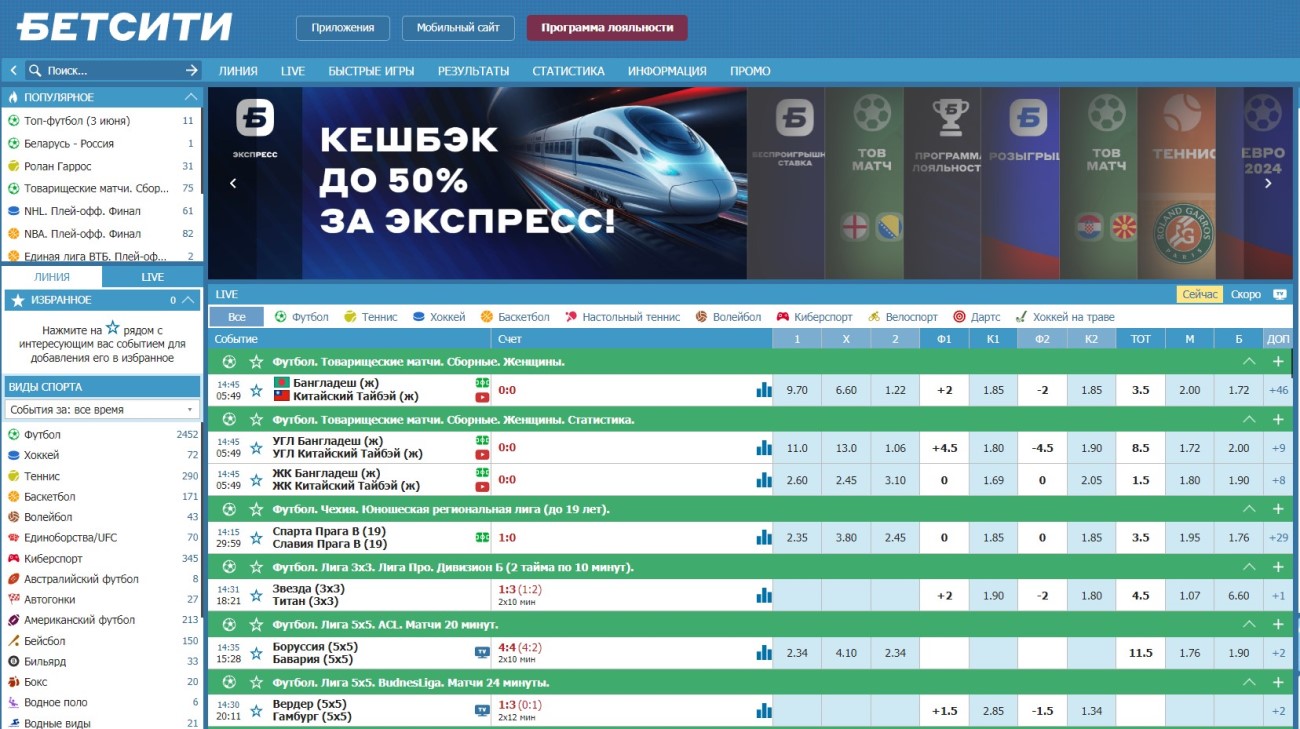Favorite the Лига 5x5 ACL league
The width and height of the screenshot is (1300, 729).
[256, 624]
